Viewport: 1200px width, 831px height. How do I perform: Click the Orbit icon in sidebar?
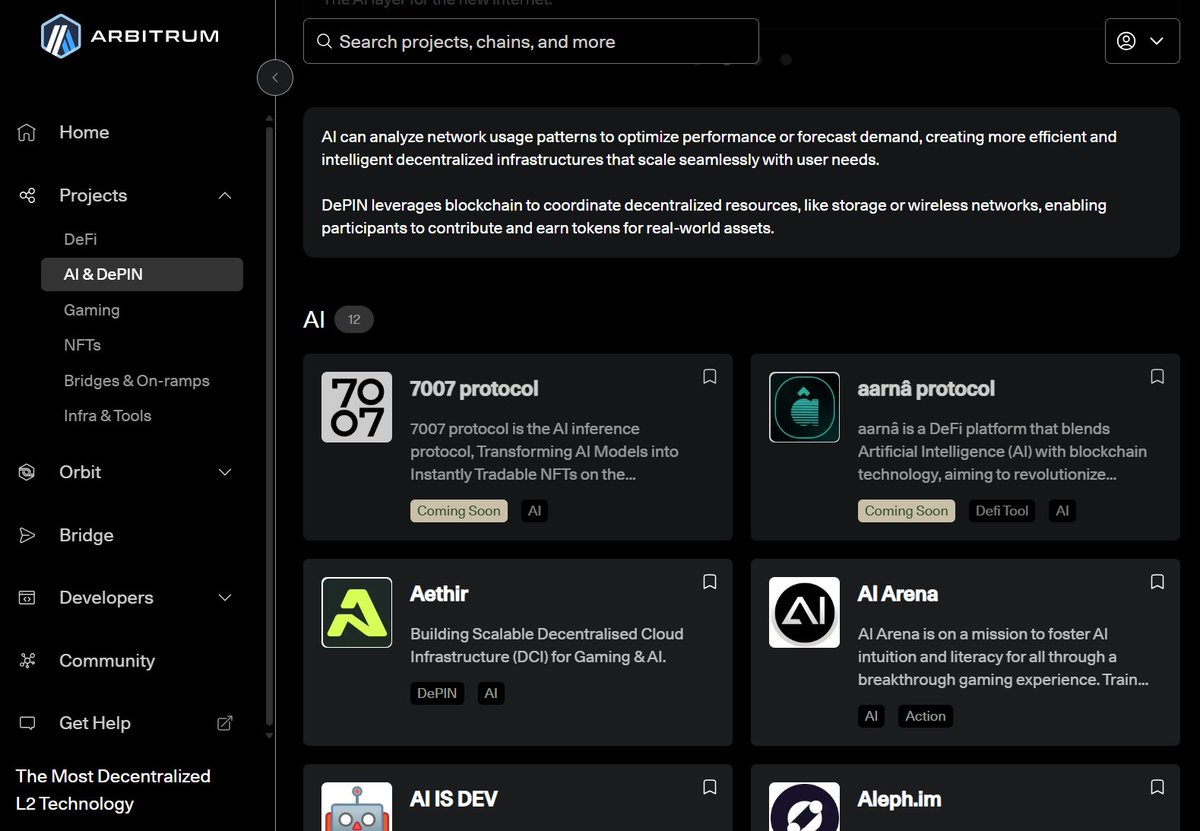point(27,472)
